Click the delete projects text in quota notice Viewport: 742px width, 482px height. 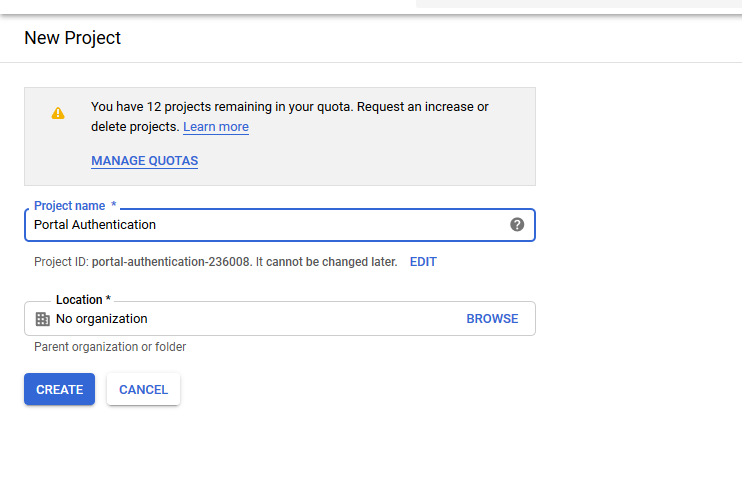tap(135, 127)
